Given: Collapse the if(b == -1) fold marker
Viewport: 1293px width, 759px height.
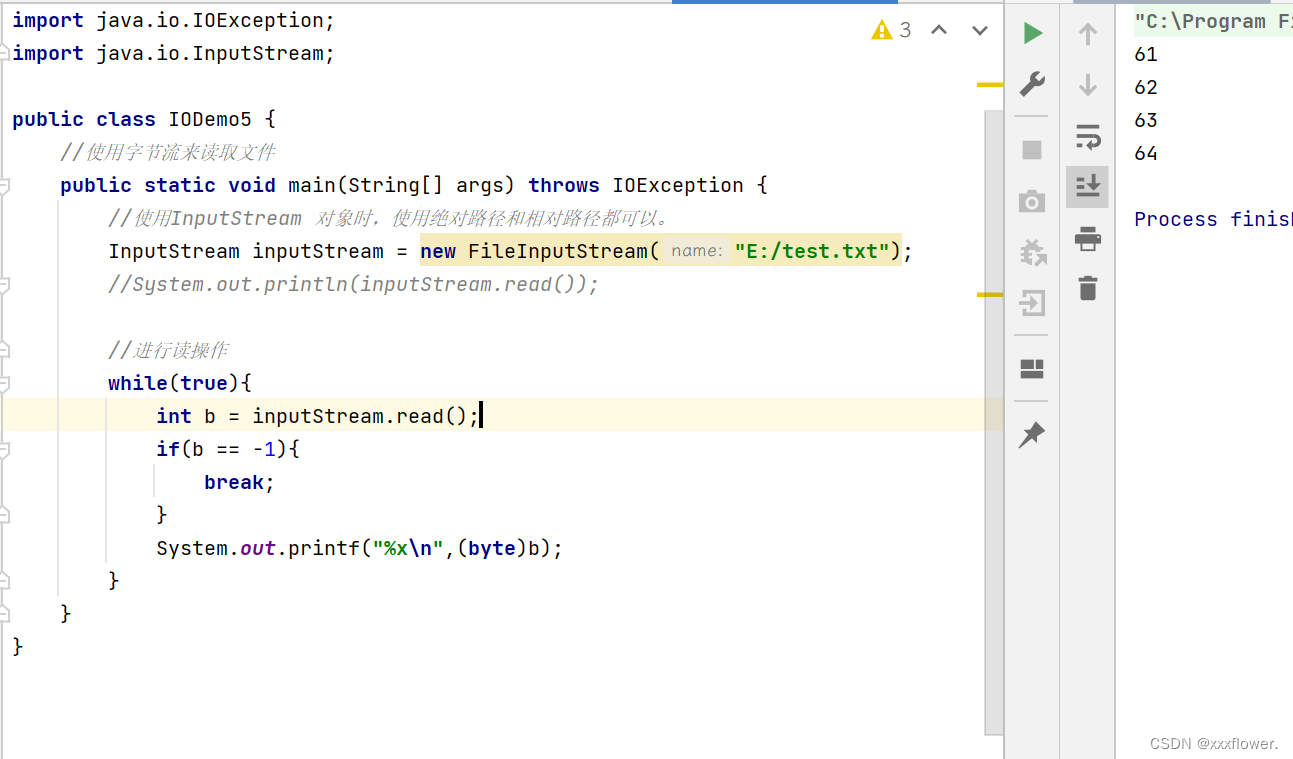Looking at the screenshot, I should click(5, 449).
